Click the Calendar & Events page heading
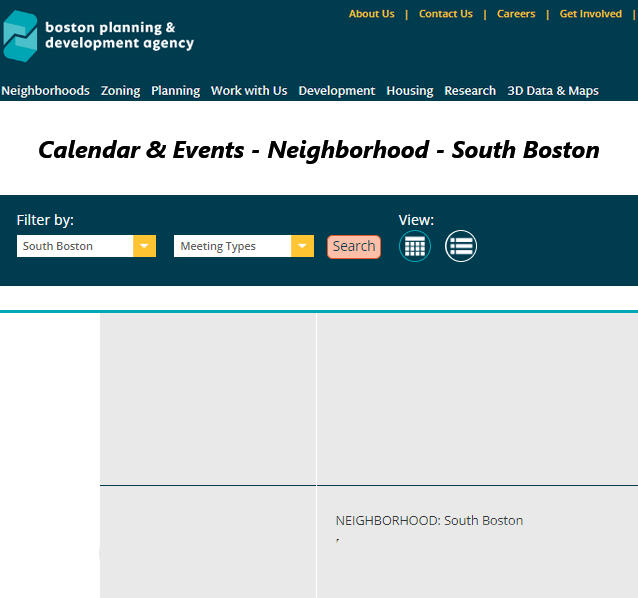 [319, 150]
